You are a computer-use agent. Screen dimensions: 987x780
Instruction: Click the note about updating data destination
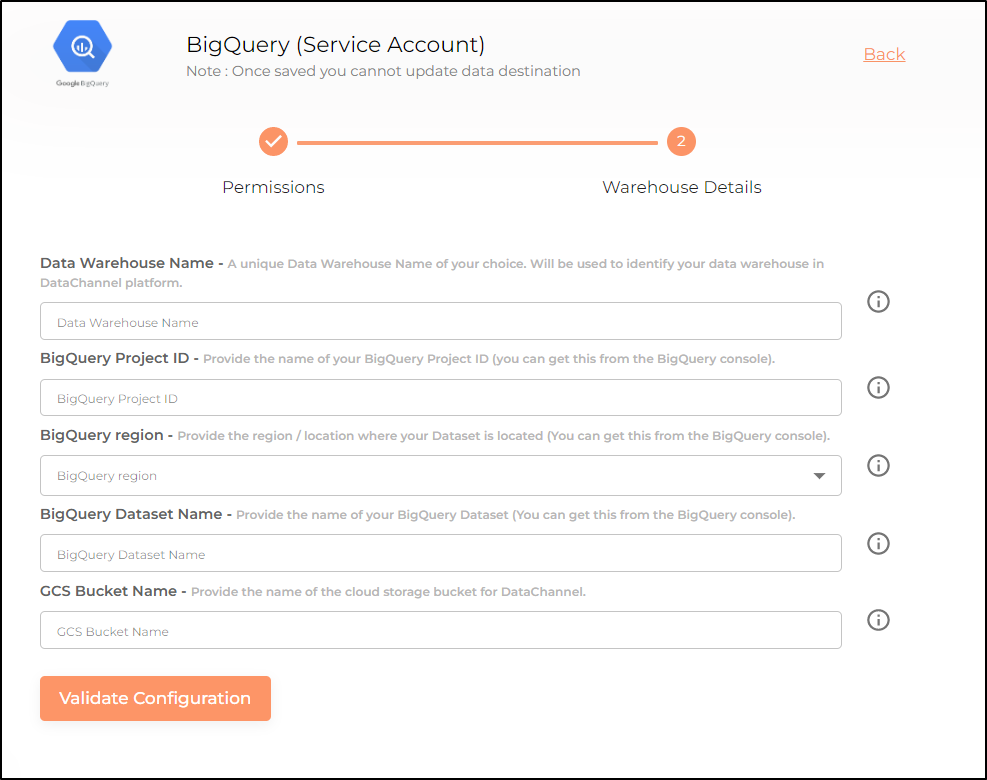pos(383,71)
